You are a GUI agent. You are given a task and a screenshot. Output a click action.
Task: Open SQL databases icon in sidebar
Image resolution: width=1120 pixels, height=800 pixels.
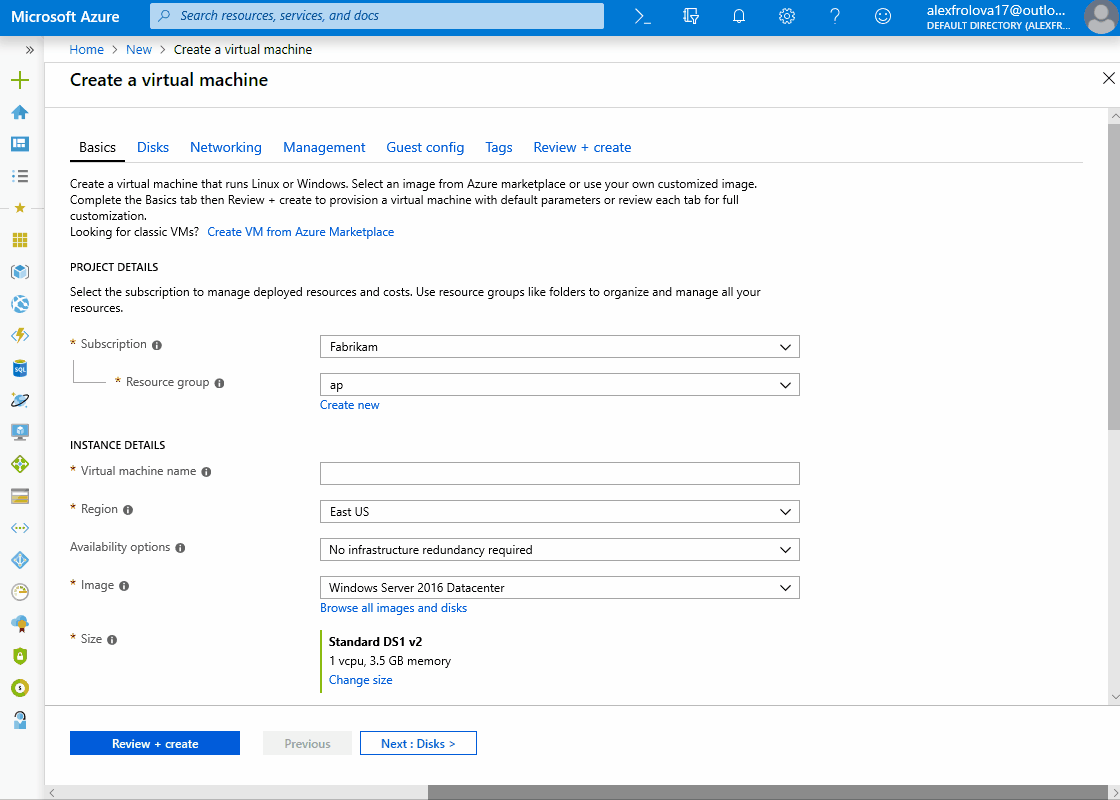[x=20, y=368]
